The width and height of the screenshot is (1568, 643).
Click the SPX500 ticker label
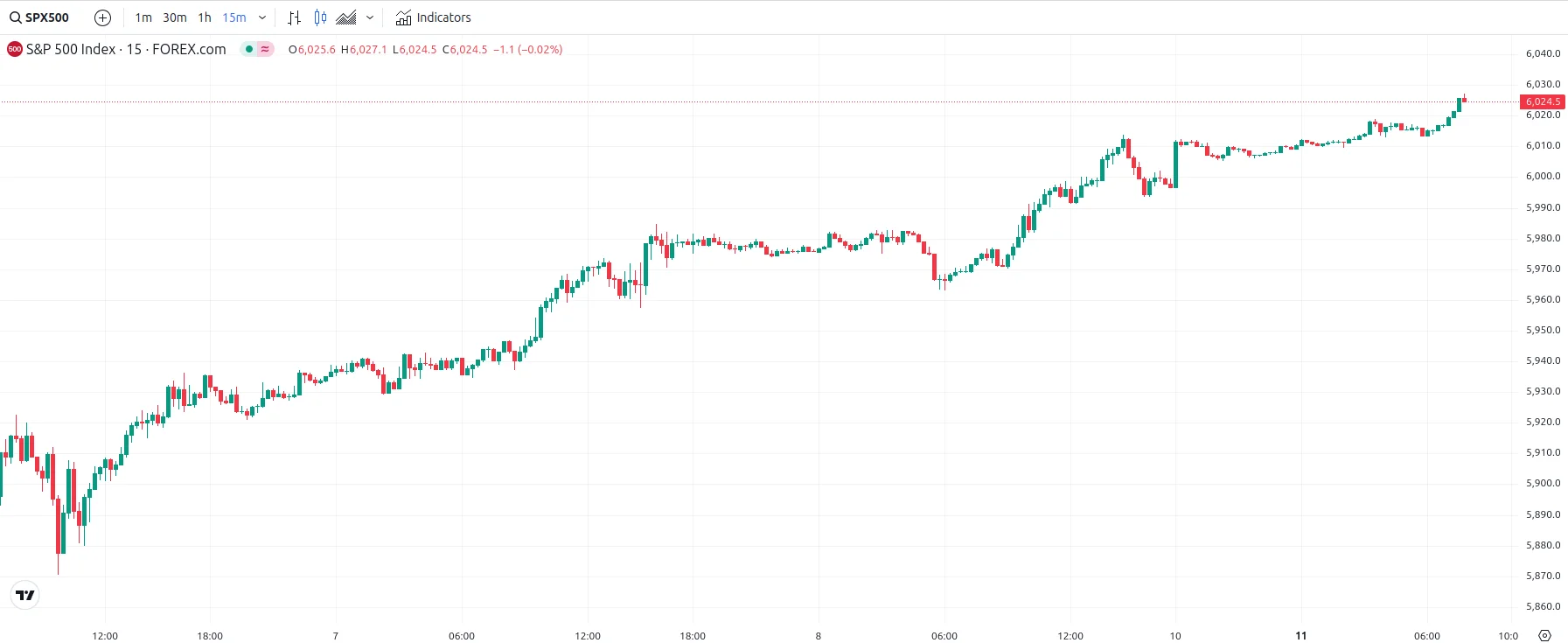coord(45,17)
